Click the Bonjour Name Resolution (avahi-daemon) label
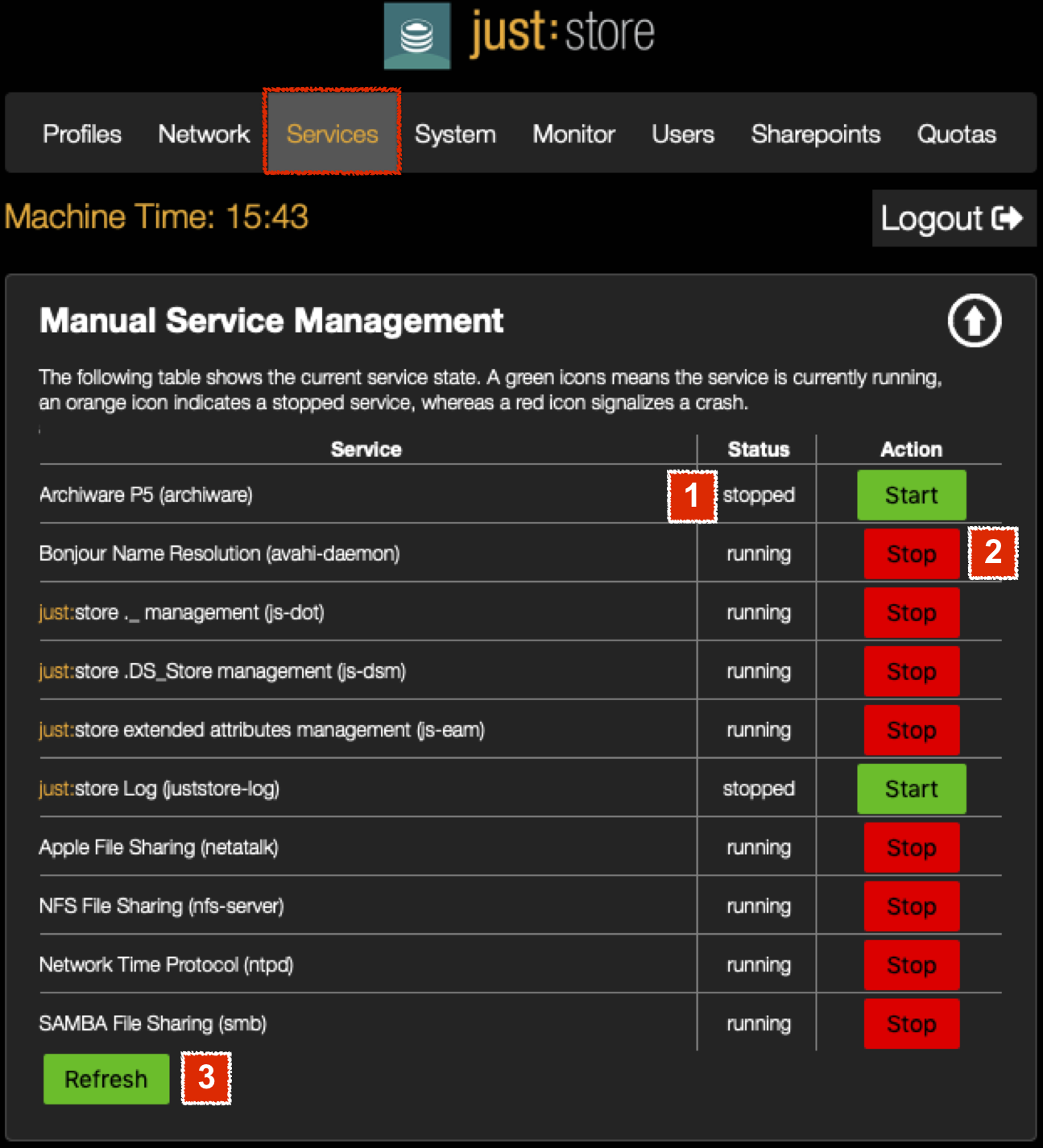Image resolution: width=1043 pixels, height=1148 pixels. pyautogui.click(x=219, y=553)
